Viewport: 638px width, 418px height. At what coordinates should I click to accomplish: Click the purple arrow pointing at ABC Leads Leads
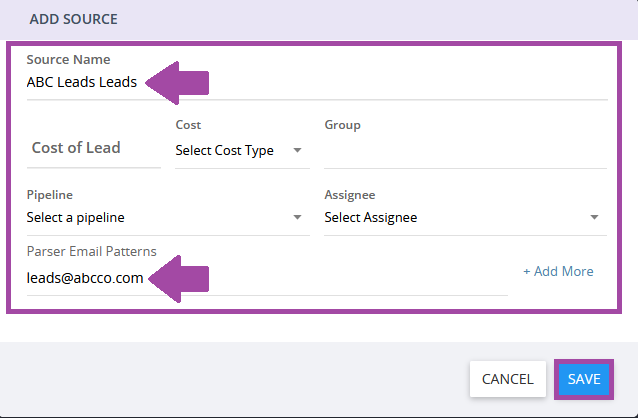177,83
